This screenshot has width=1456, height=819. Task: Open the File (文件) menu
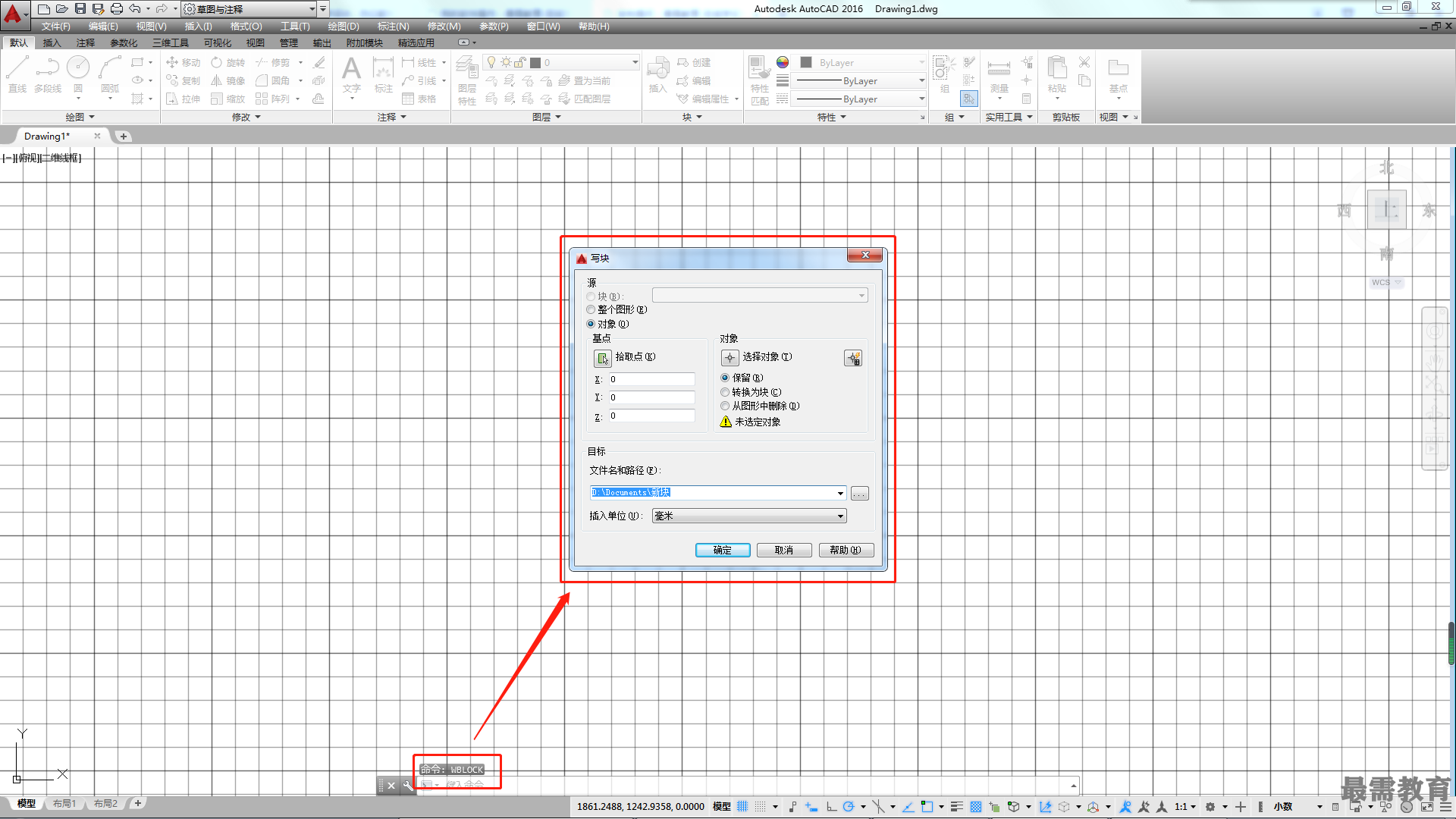(55, 27)
